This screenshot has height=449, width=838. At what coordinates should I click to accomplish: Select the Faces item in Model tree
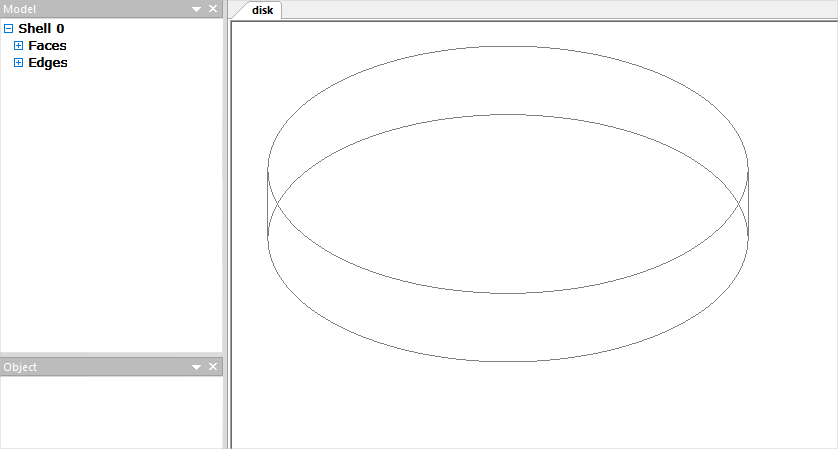47,46
